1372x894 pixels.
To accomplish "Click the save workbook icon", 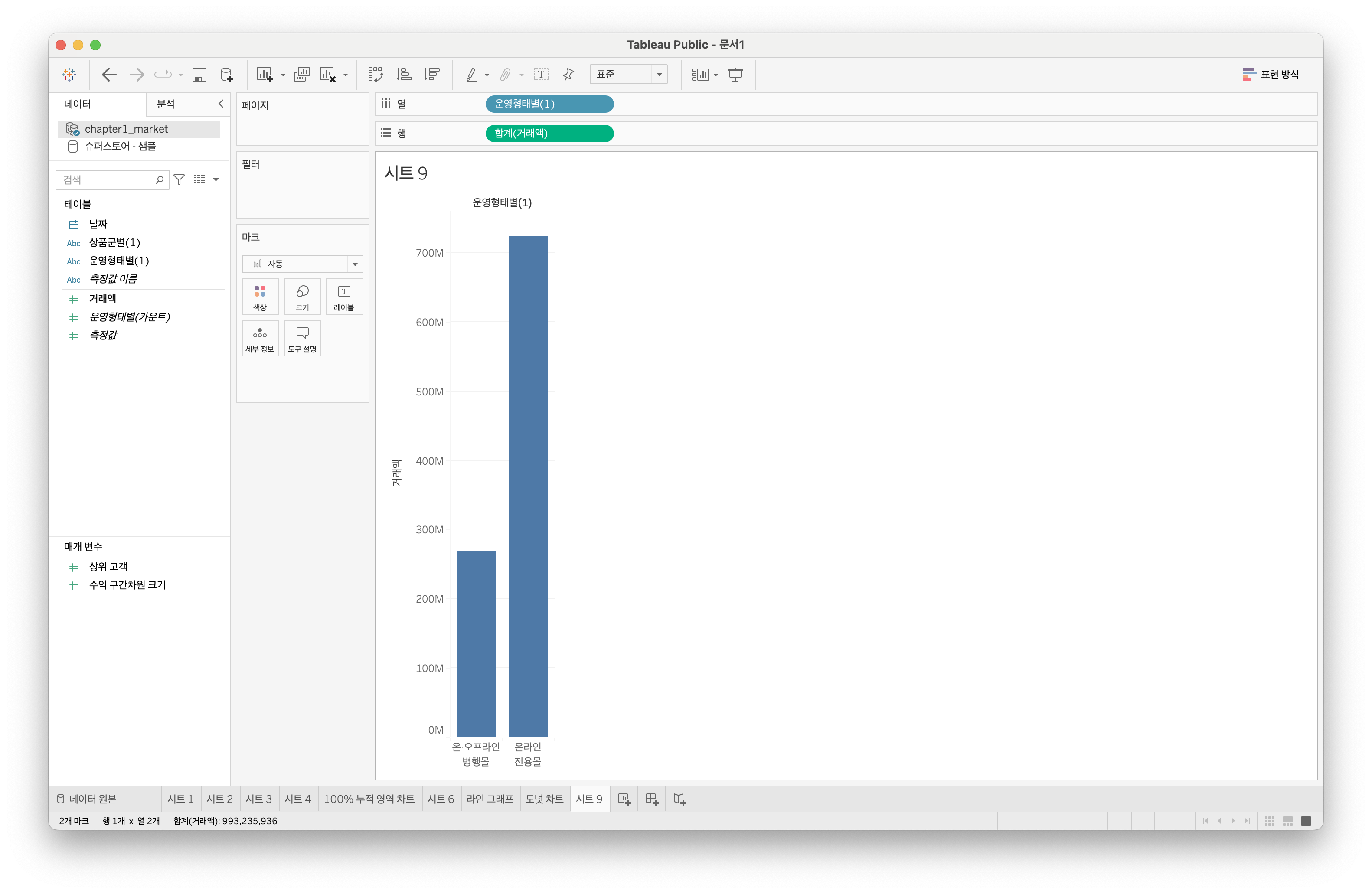I will coord(199,75).
